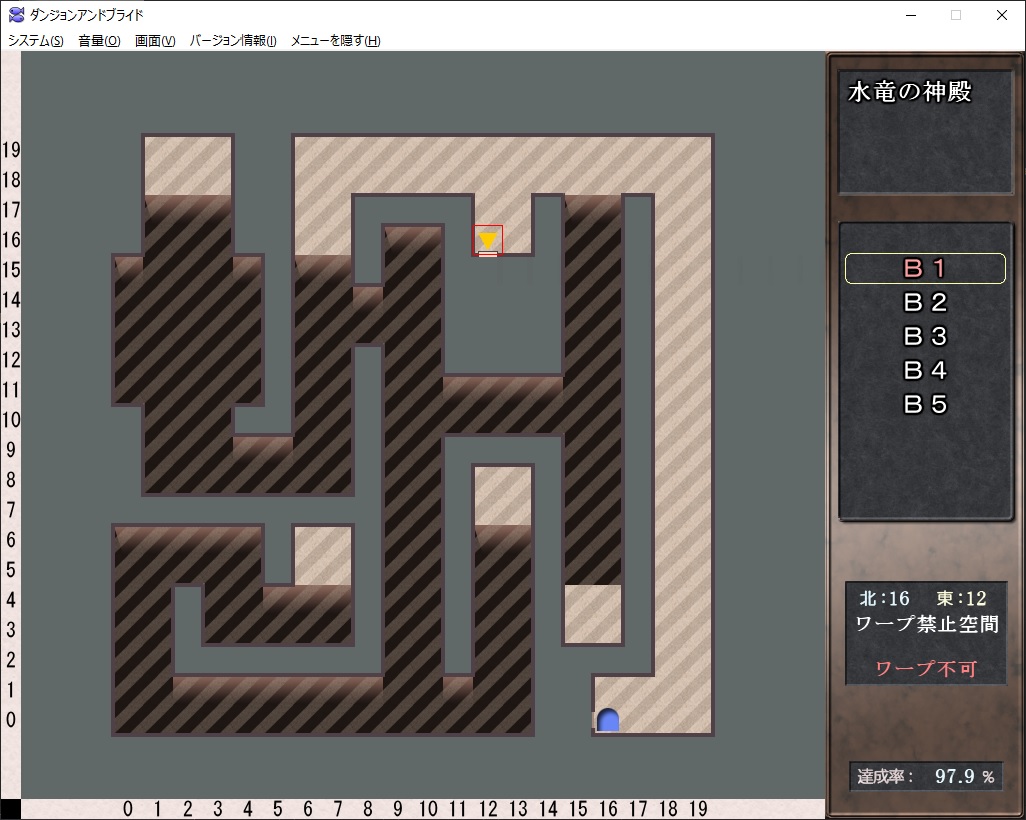This screenshot has width=1026, height=820.
Task: Click the coordinates text 北:16 東:12
Action: [x=923, y=598]
